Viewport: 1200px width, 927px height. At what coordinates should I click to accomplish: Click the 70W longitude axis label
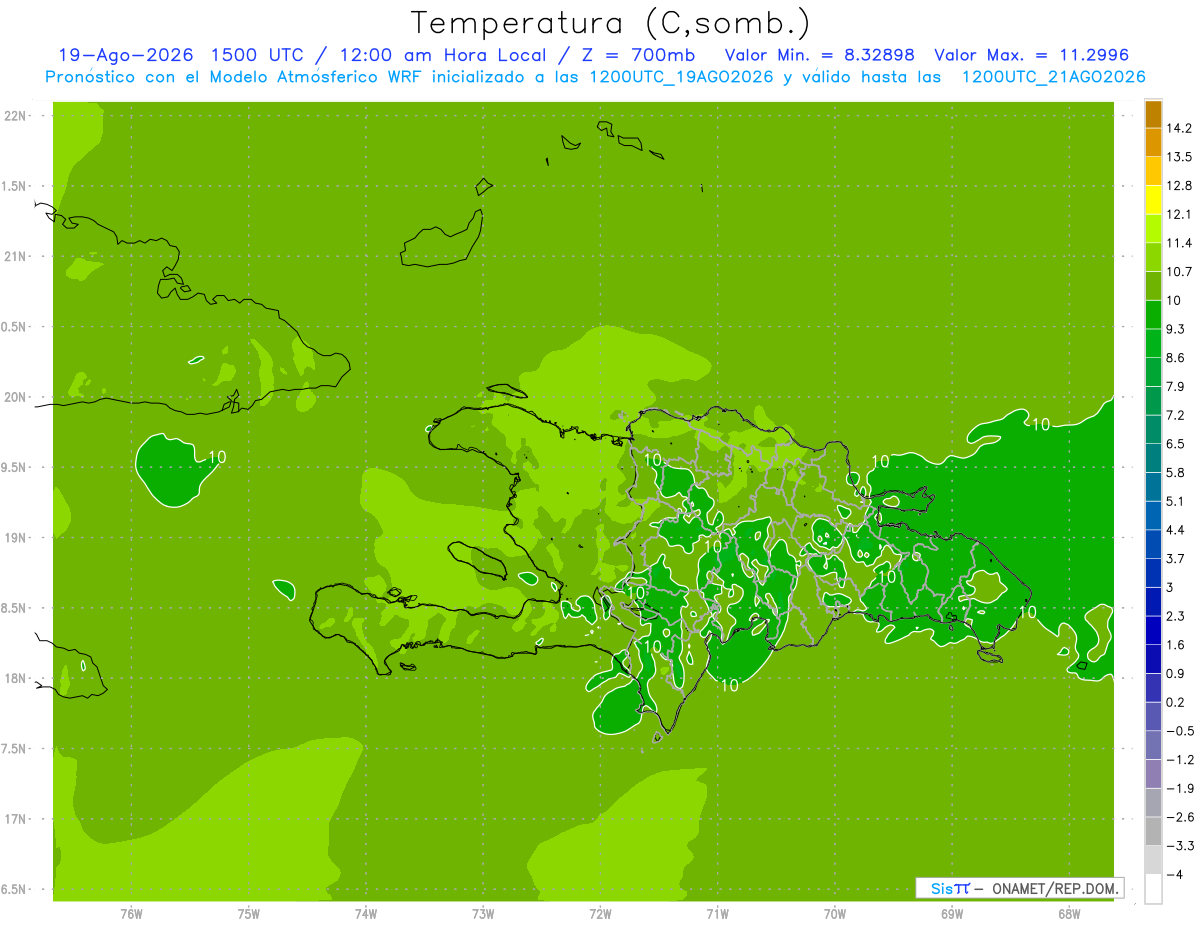click(834, 914)
